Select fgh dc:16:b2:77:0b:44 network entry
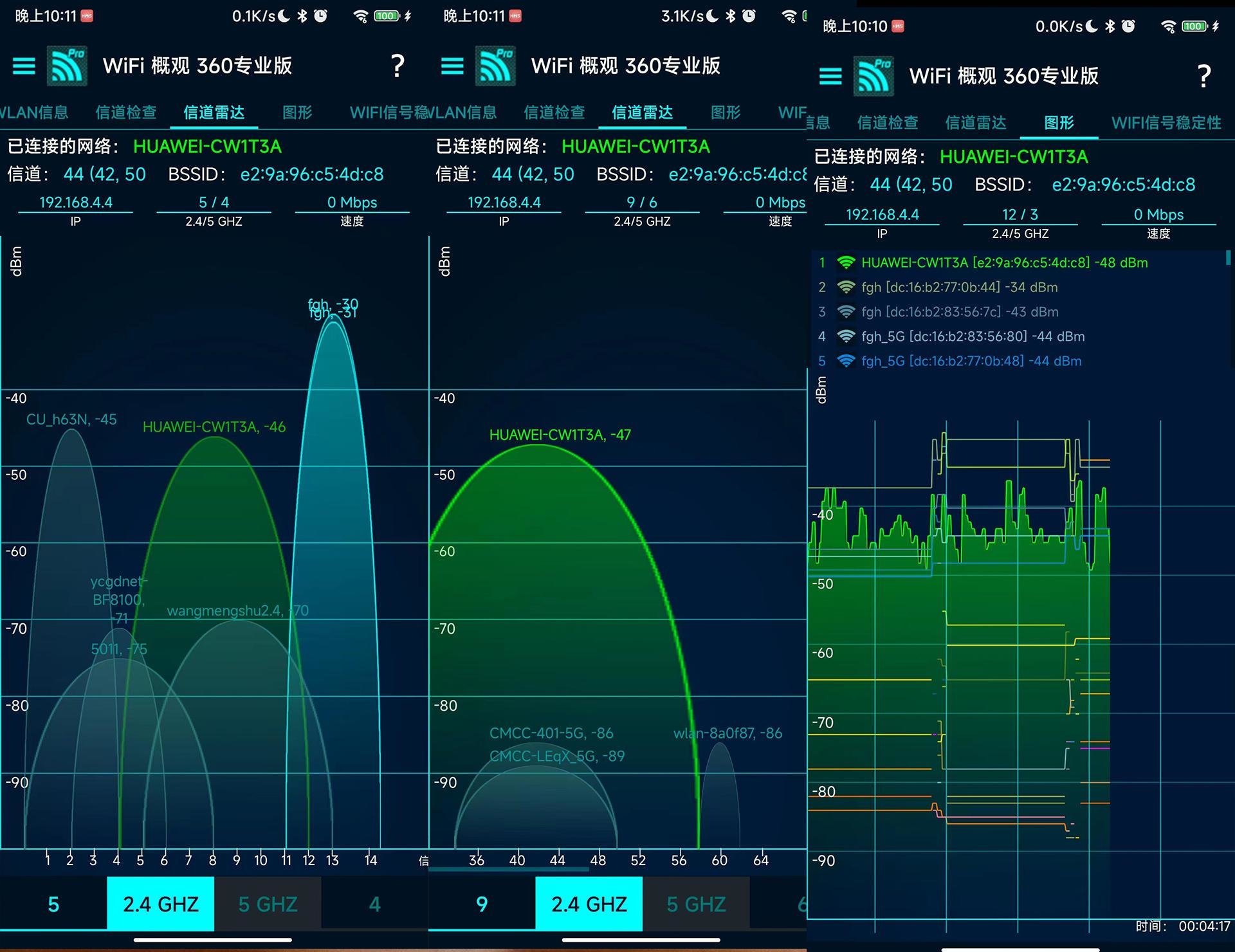This screenshot has height=952, width=1235. click(959, 288)
